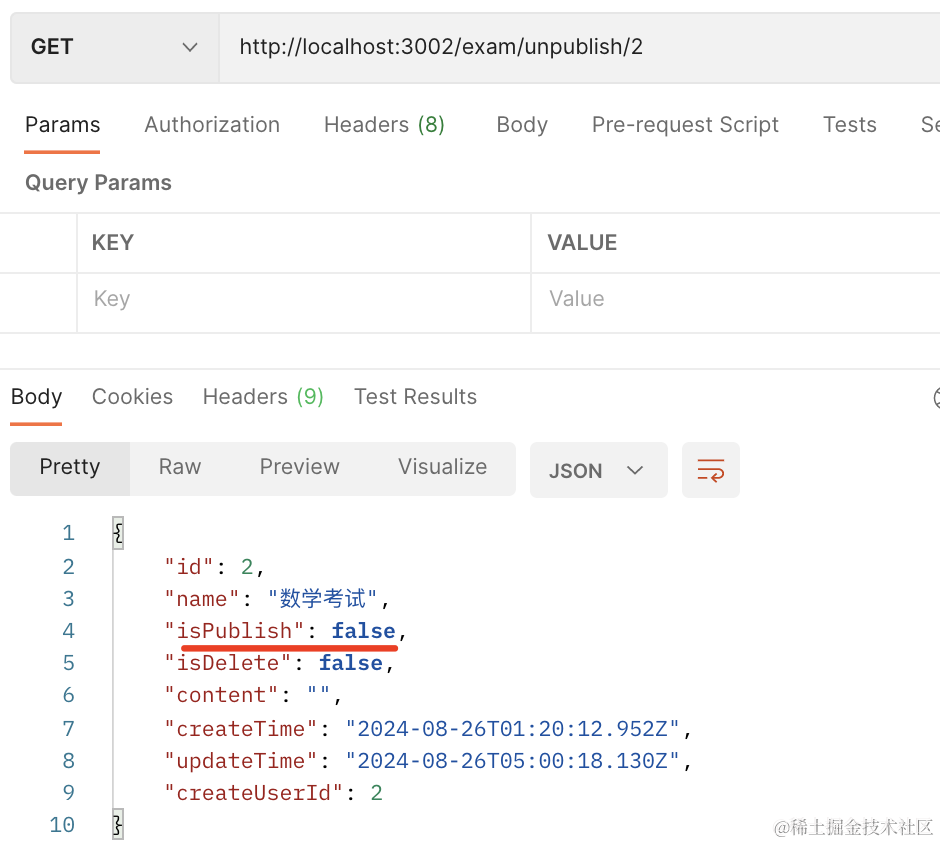The height and width of the screenshot is (844, 940).
Task: Expand the JSON format dropdown
Action: pos(597,470)
